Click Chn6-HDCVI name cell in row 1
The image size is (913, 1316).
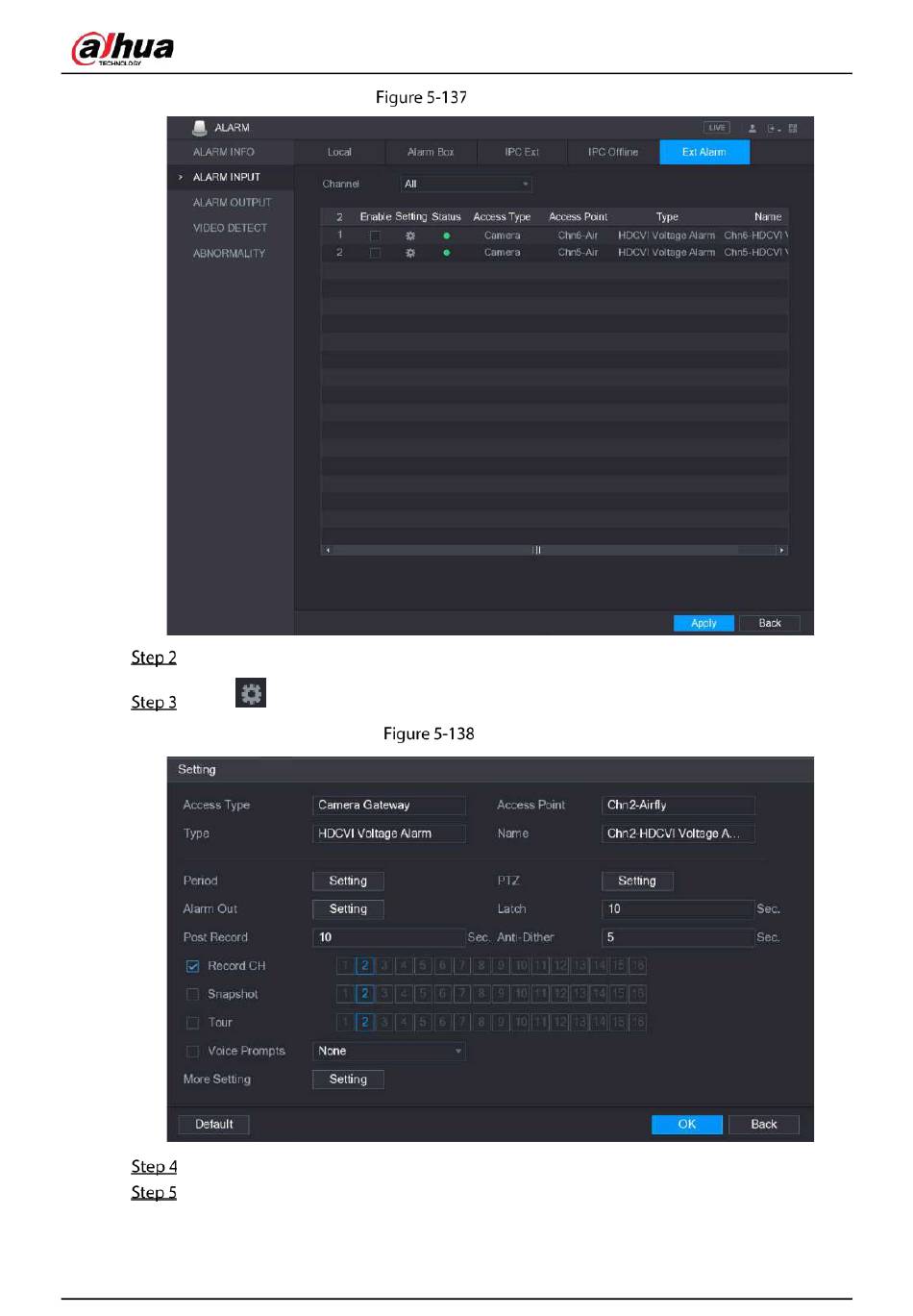[755, 236]
